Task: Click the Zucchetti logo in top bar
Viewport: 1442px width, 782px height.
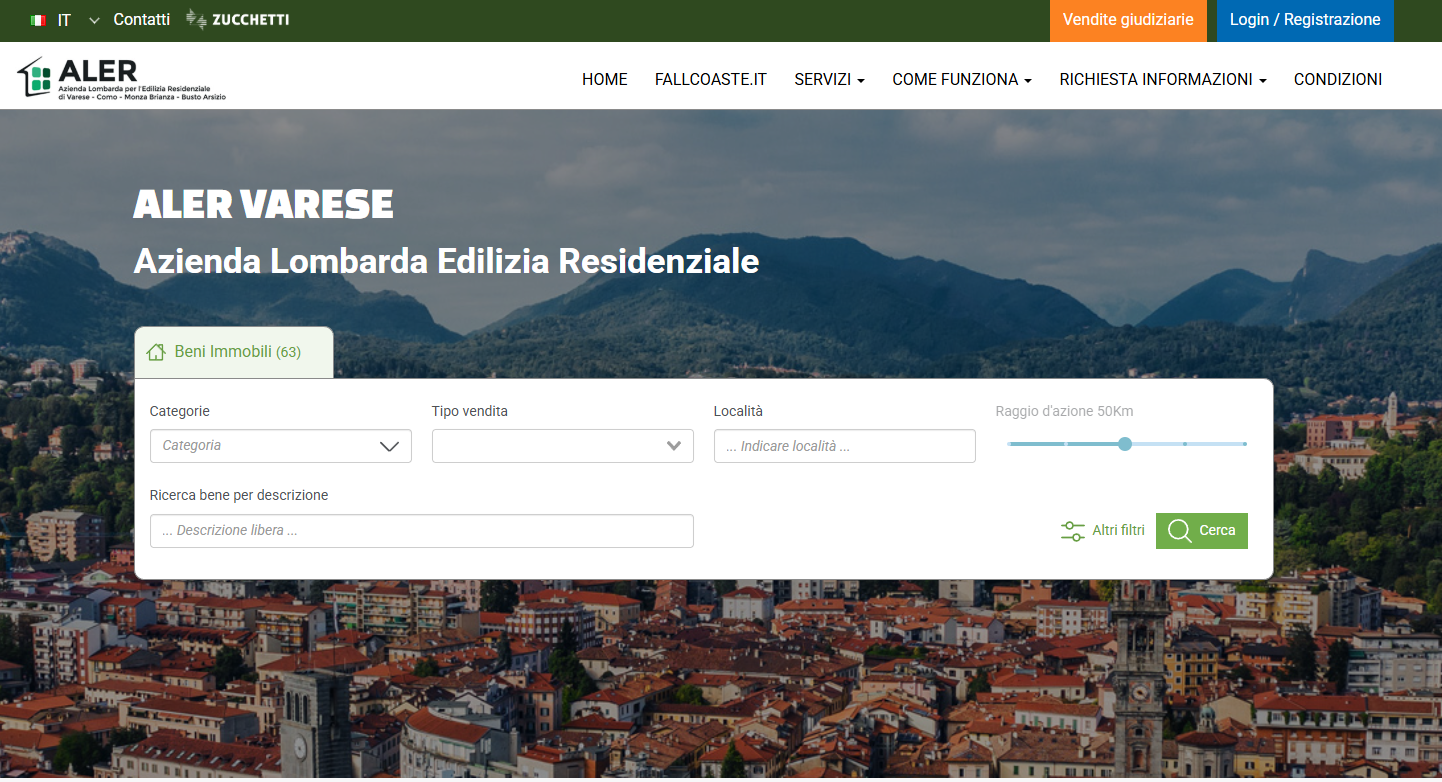Action: coord(238,20)
